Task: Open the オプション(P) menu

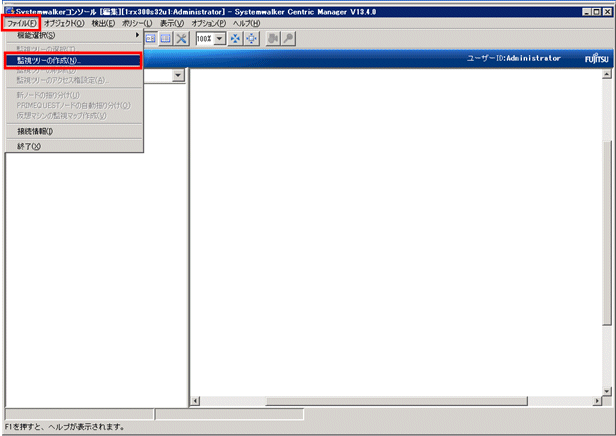Action: point(209,24)
